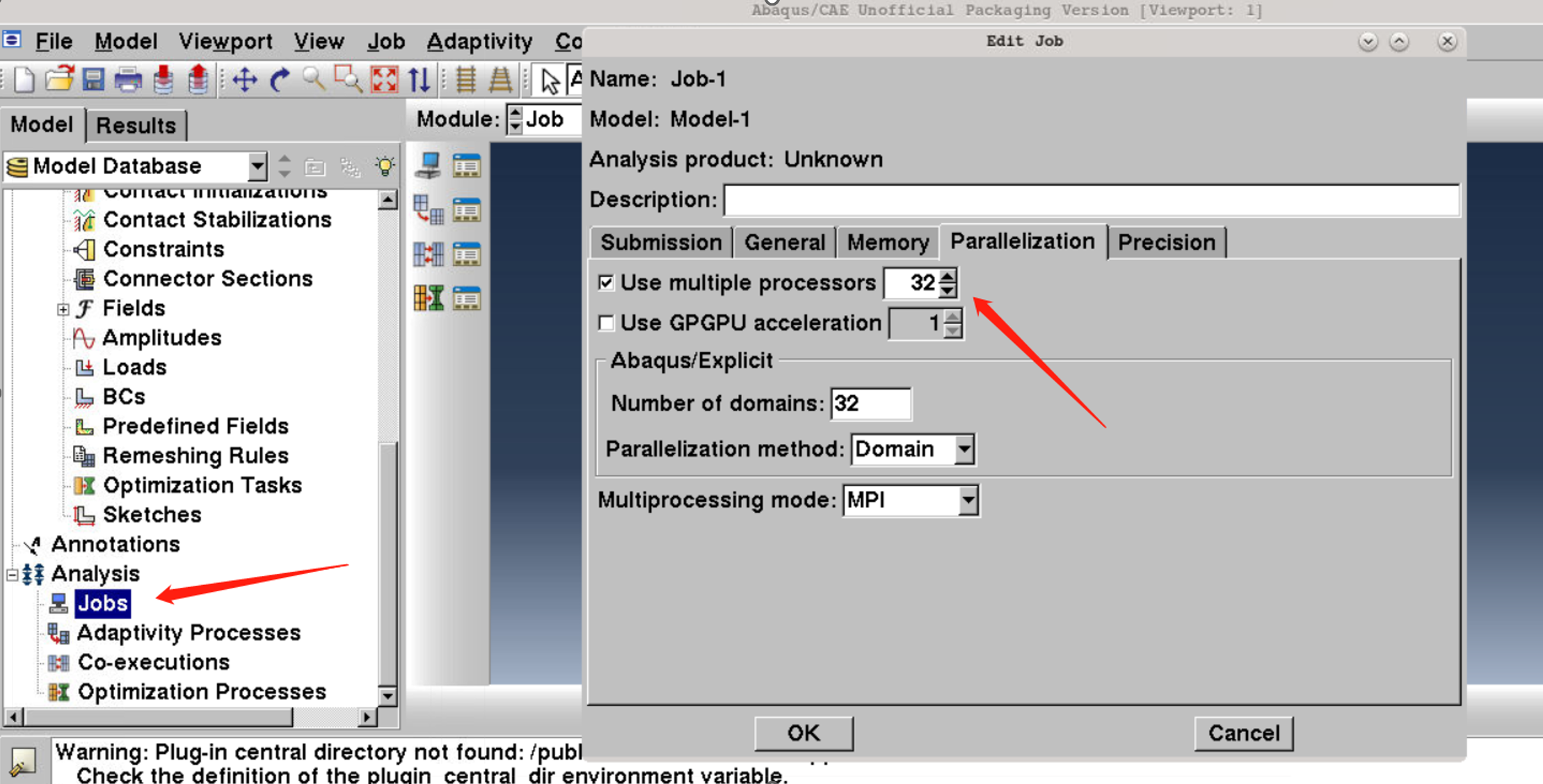The width and height of the screenshot is (1543, 784).
Task: Collapse the Analysis tree node
Action: point(12,575)
